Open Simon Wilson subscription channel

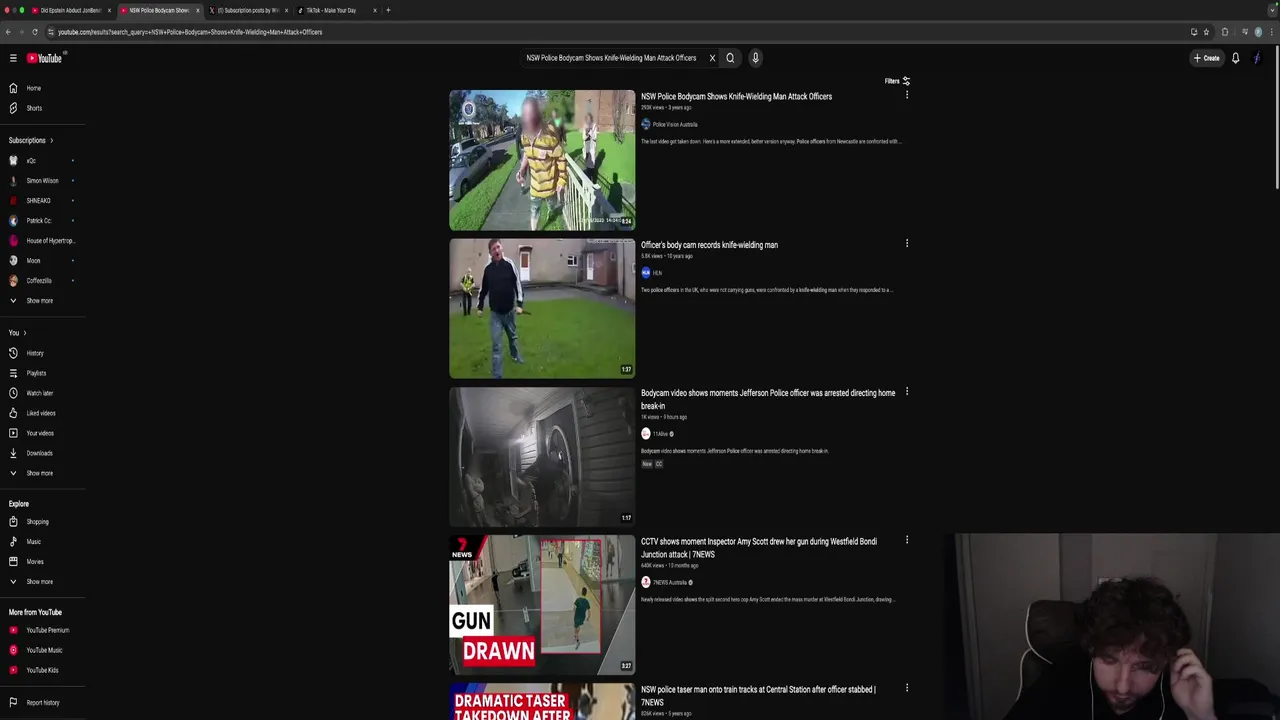[40, 181]
